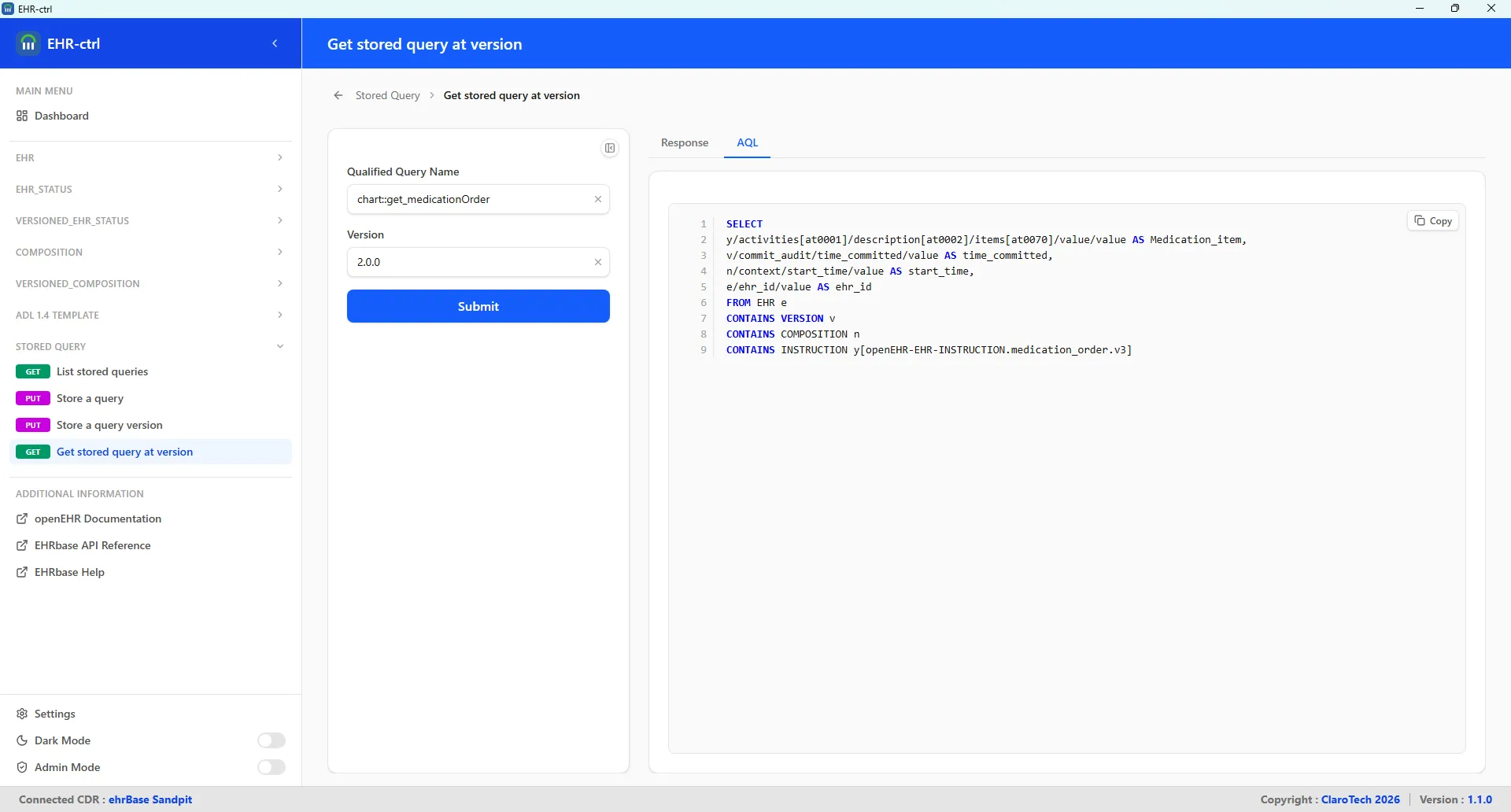Clear the Qualified Query Name field

[x=598, y=199]
